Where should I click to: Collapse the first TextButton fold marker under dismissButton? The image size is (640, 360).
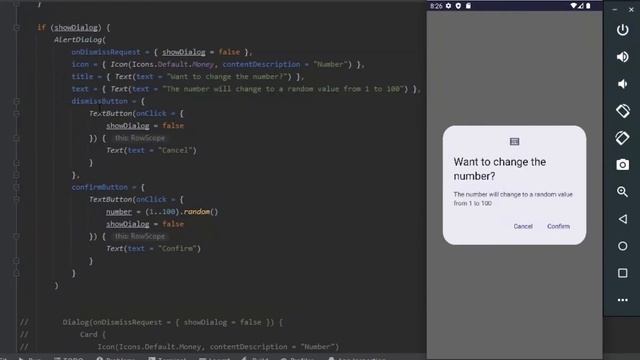[17, 113]
